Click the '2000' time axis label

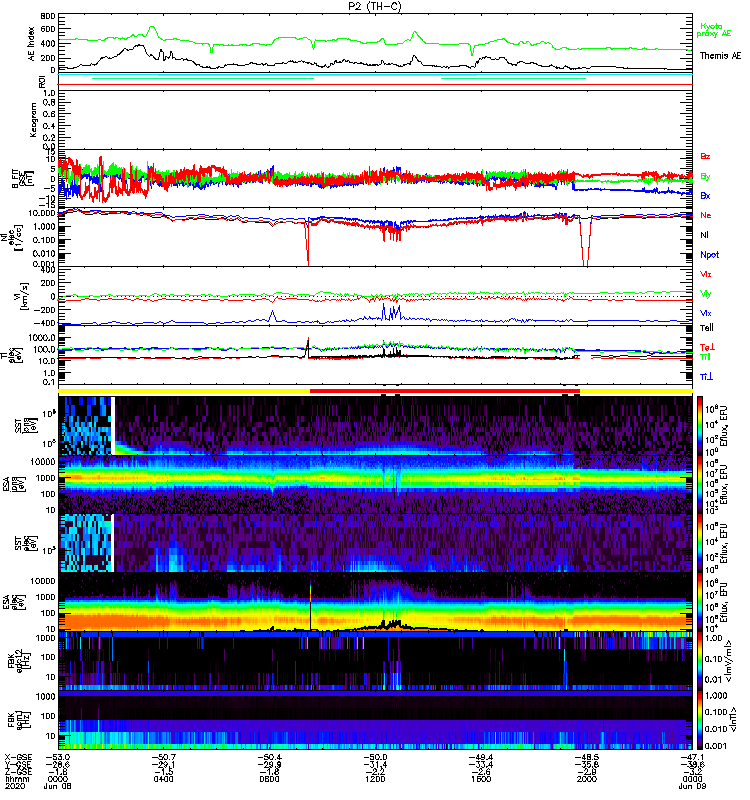587,779
